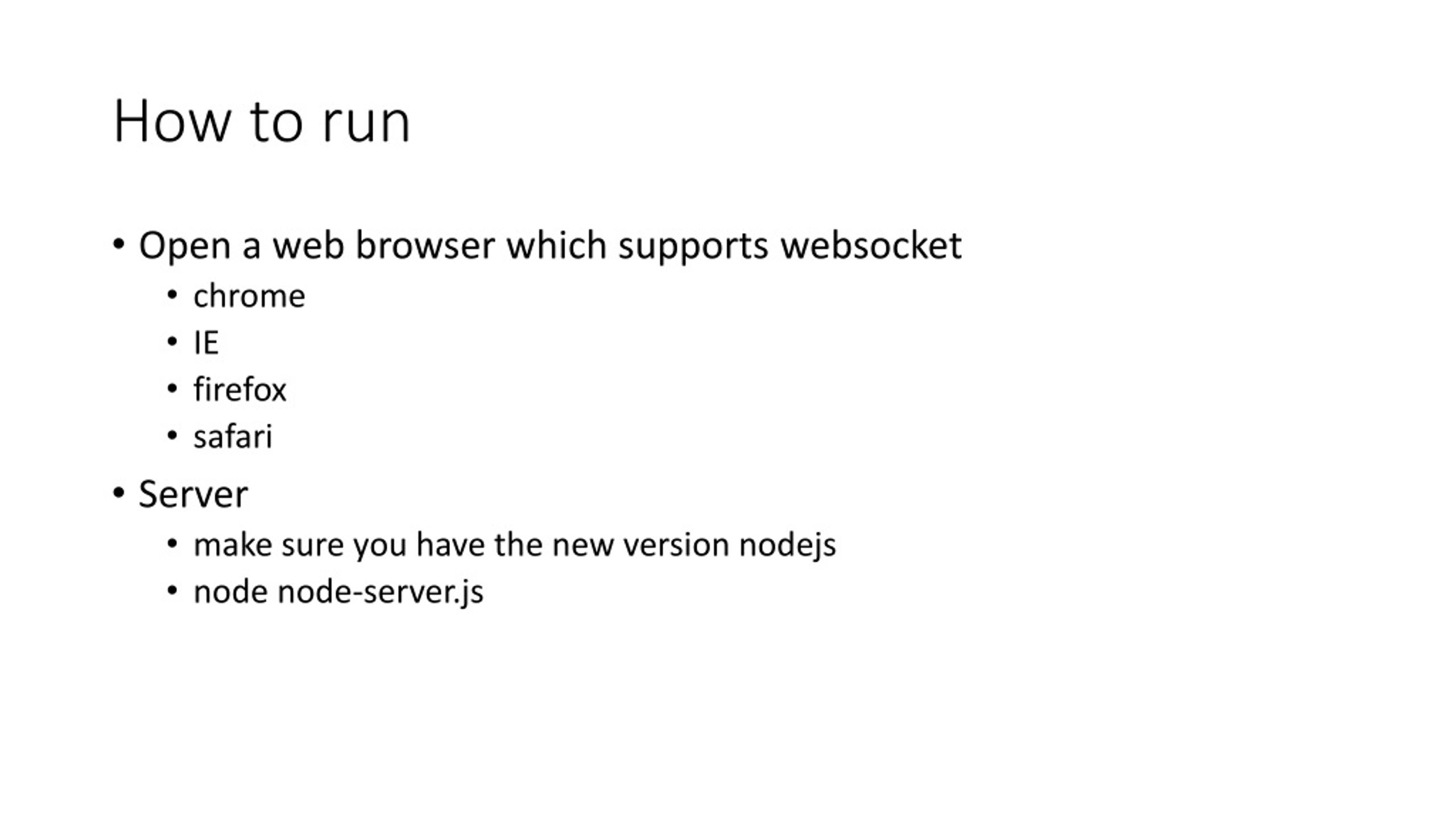This screenshot has height=819, width=1456.
Task: Click 'make sure you have the new version nodejs'
Action: coord(515,545)
